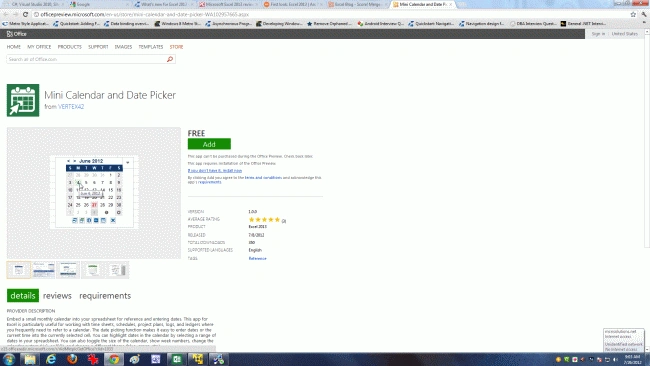
Task: Click the taskbar clock
Action: click(633, 359)
